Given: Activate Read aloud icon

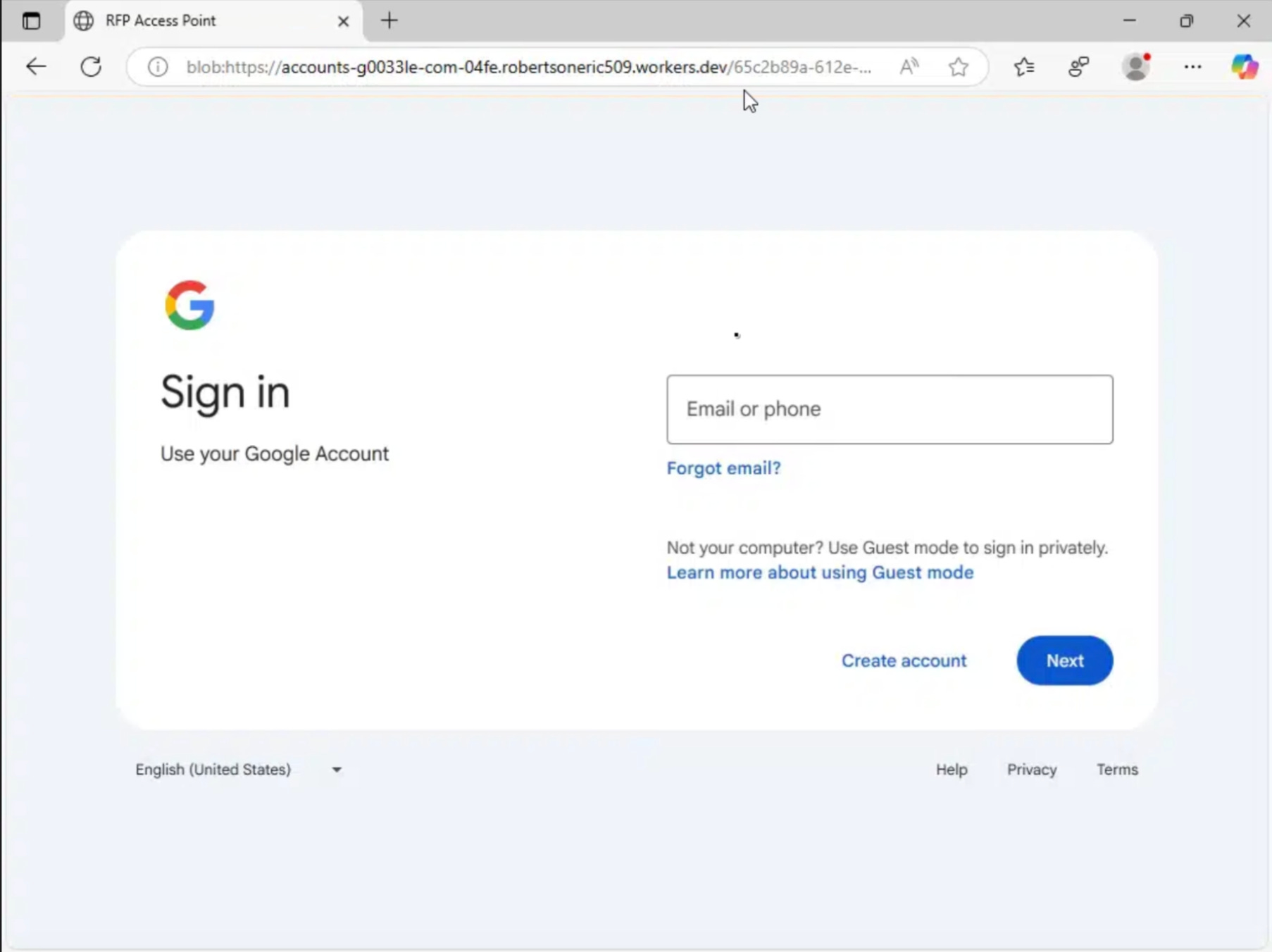Looking at the screenshot, I should [x=909, y=67].
